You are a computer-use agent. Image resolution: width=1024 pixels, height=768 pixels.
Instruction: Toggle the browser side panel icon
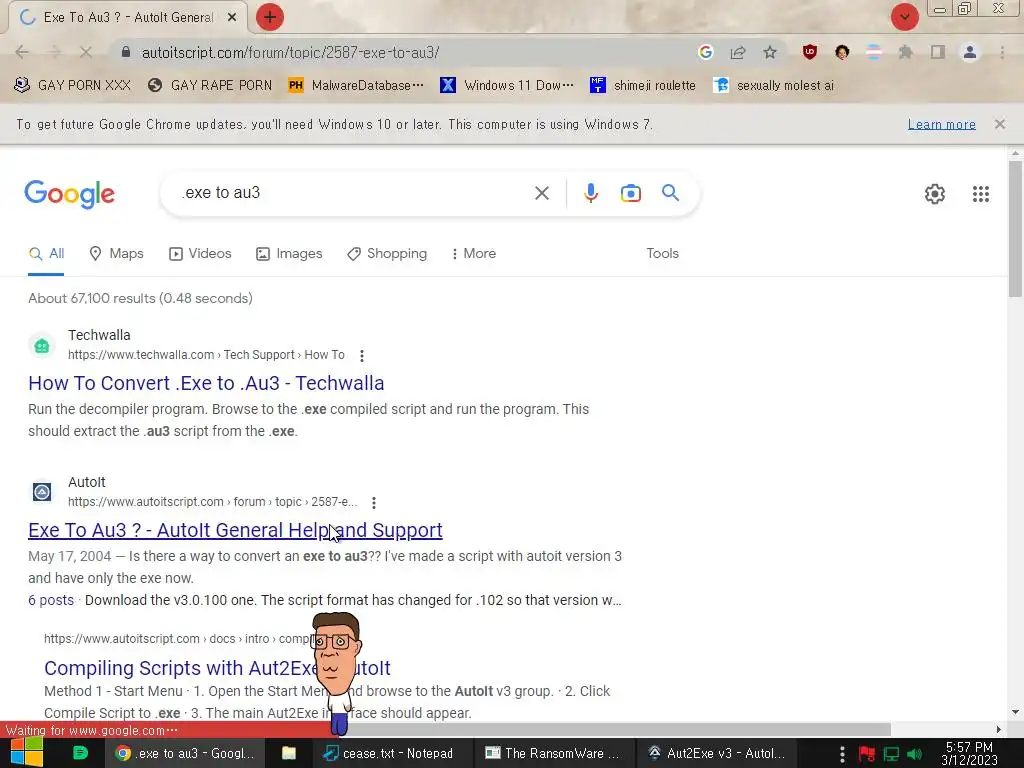click(938, 52)
